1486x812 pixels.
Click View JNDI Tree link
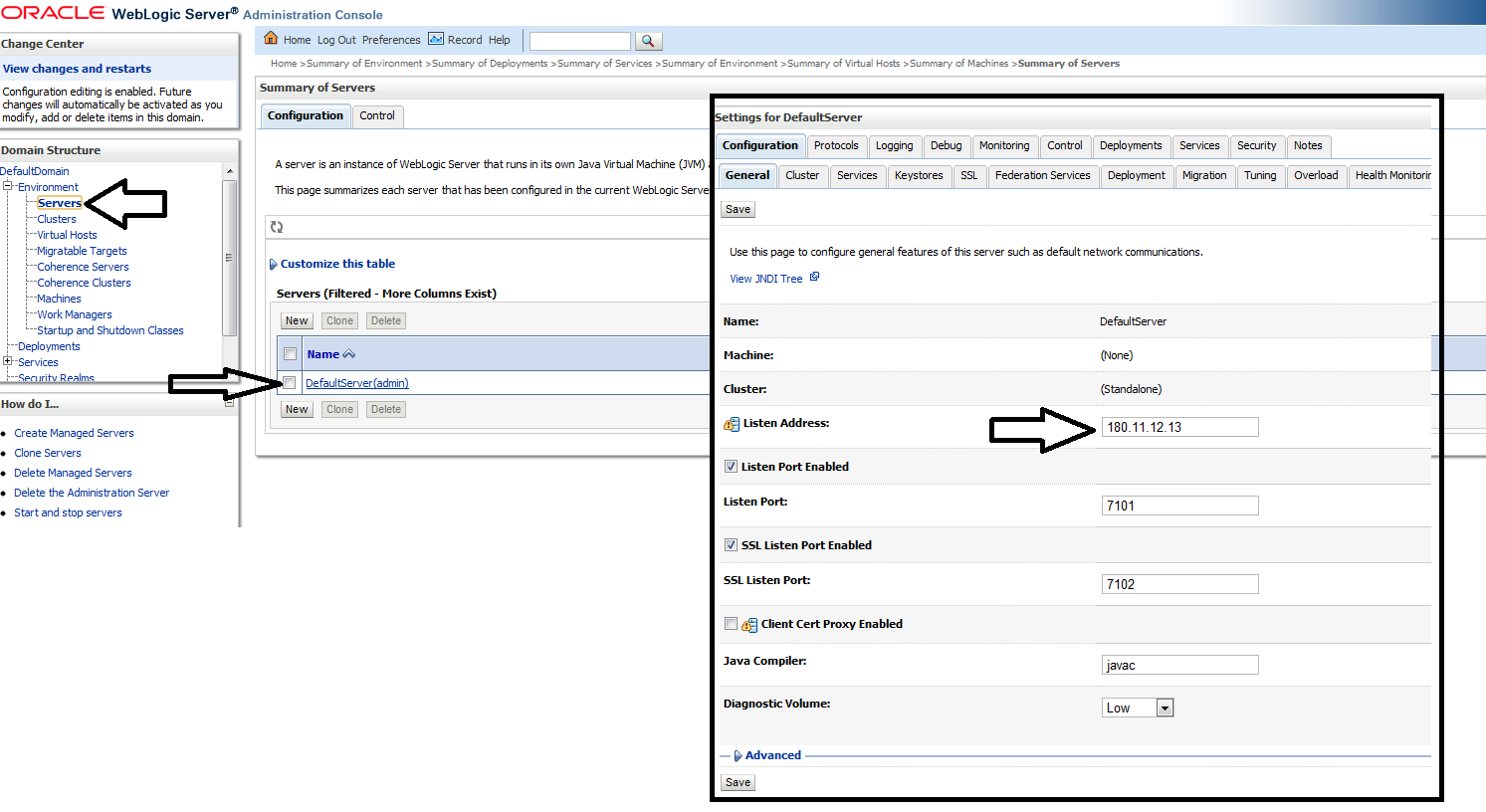pyautogui.click(x=765, y=279)
